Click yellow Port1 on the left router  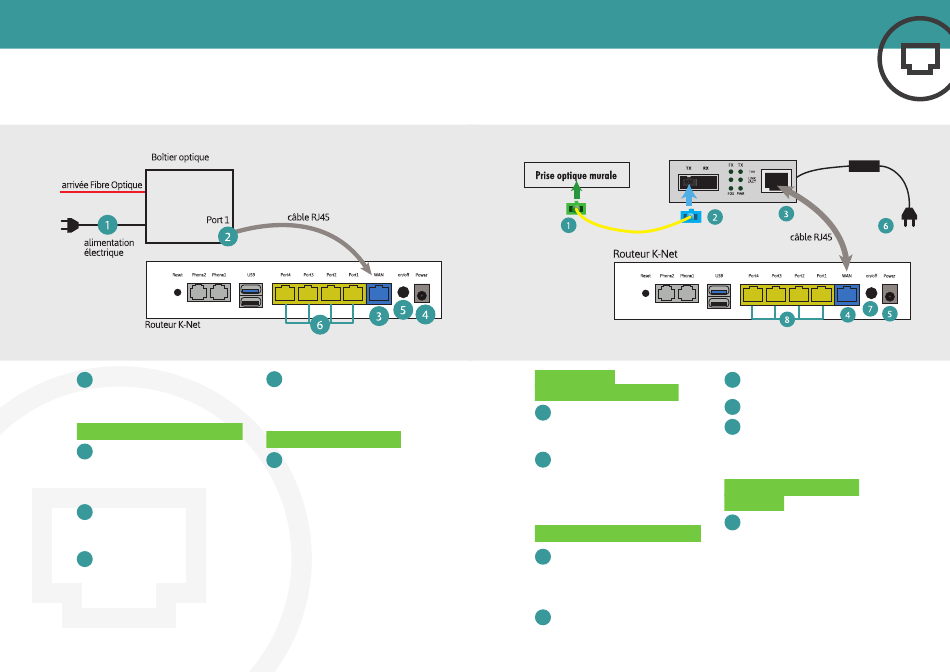tap(353, 294)
